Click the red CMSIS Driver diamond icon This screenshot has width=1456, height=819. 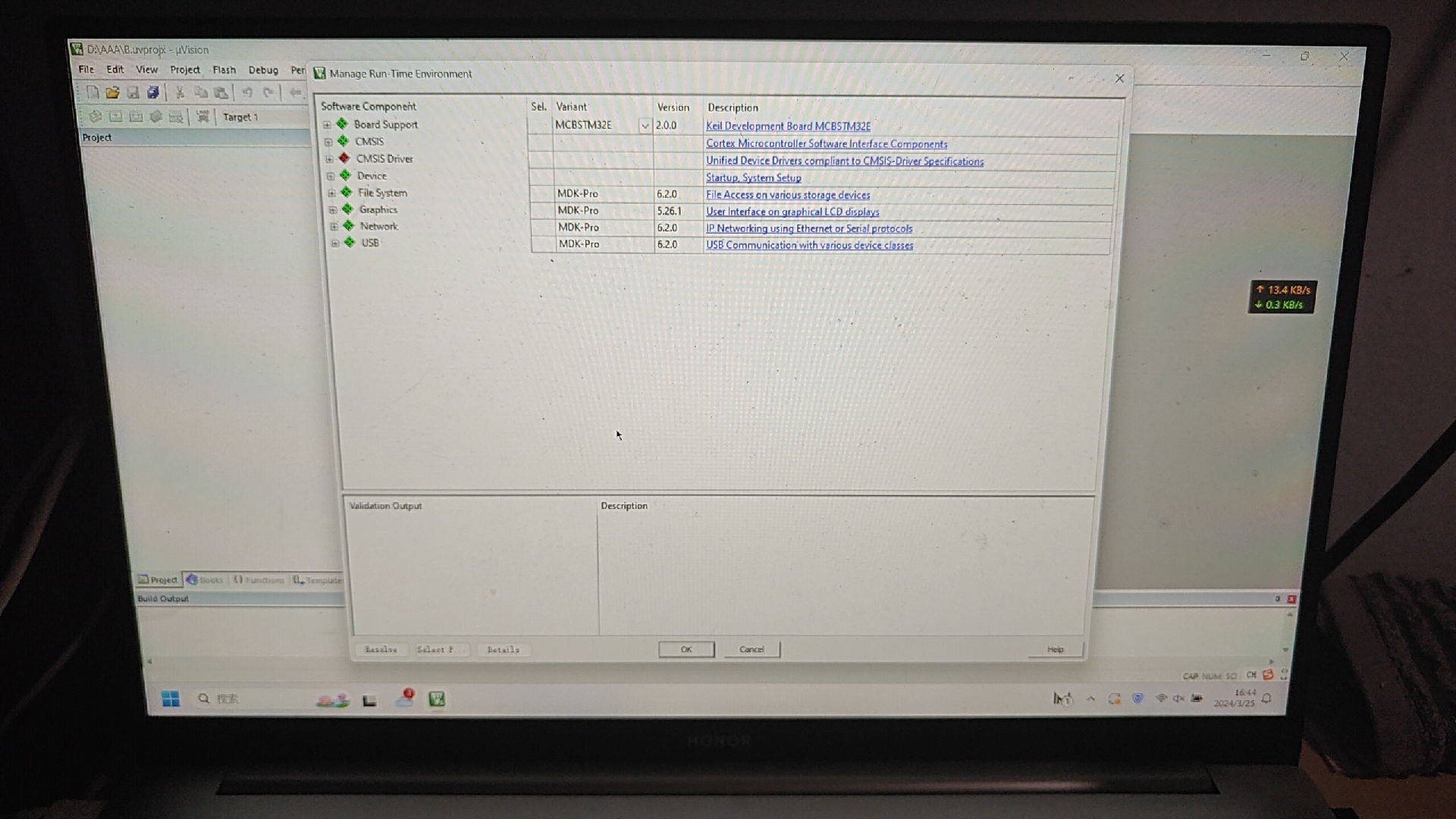tap(344, 158)
